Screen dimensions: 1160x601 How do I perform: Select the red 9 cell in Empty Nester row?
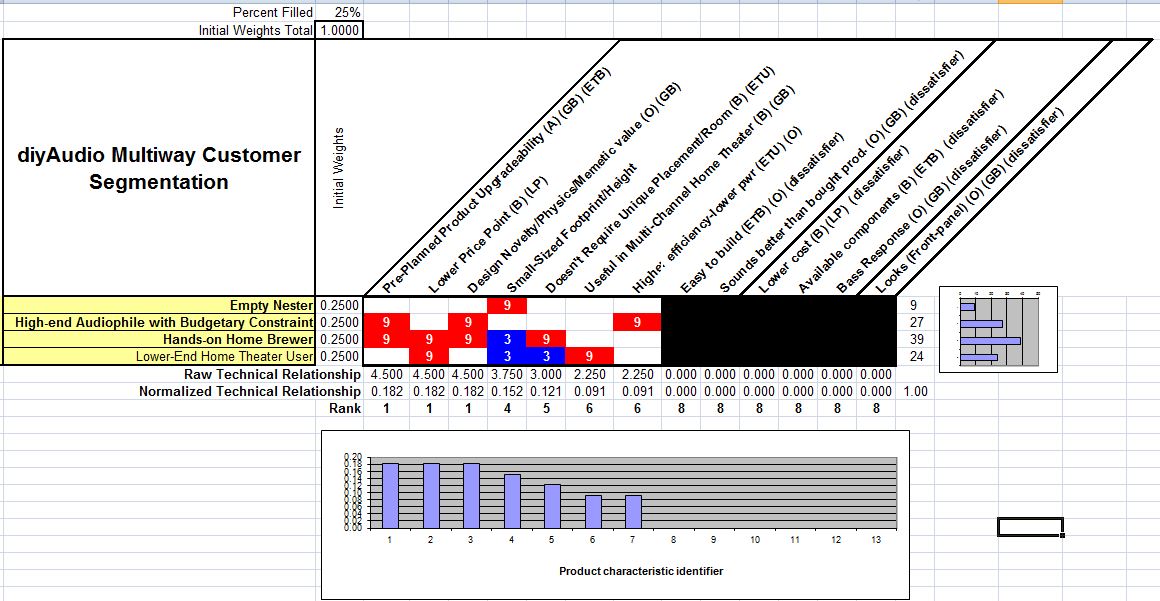pyautogui.click(x=507, y=305)
